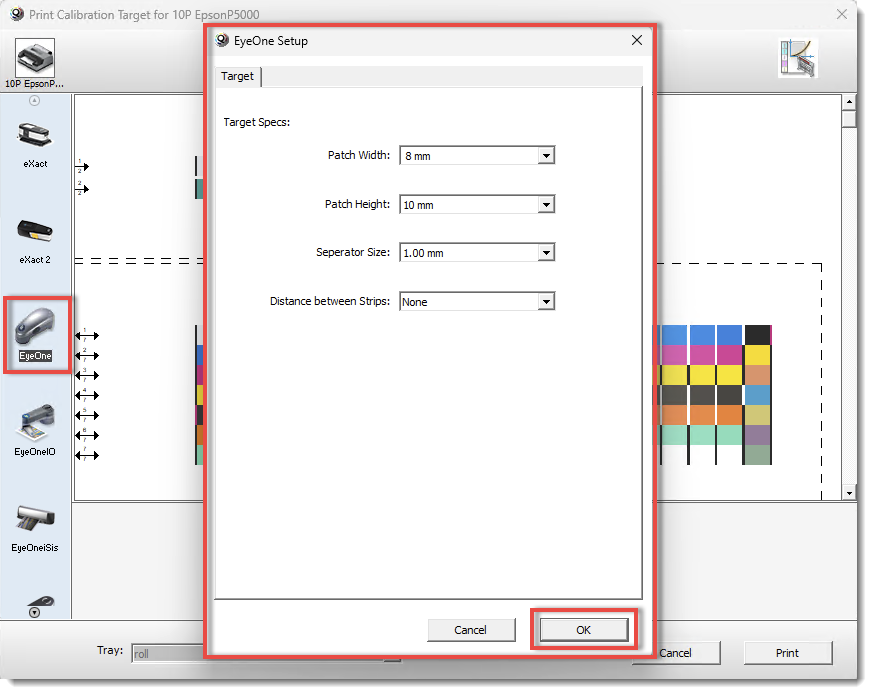872x694 pixels.
Task: Click strip 1 double arrow marker
Action: pyautogui.click(x=87, y=335)
